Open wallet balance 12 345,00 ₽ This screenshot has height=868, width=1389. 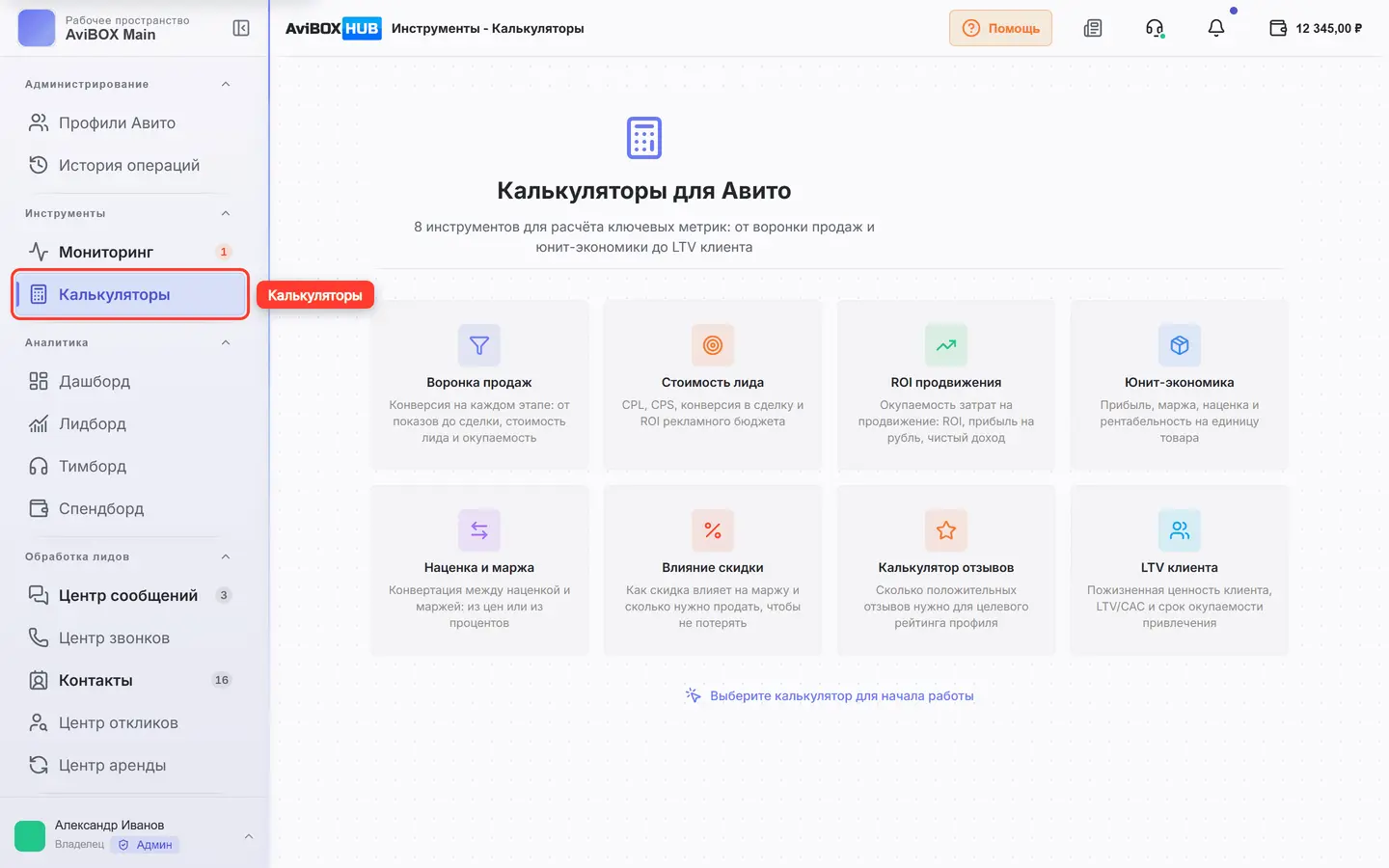1316,28
